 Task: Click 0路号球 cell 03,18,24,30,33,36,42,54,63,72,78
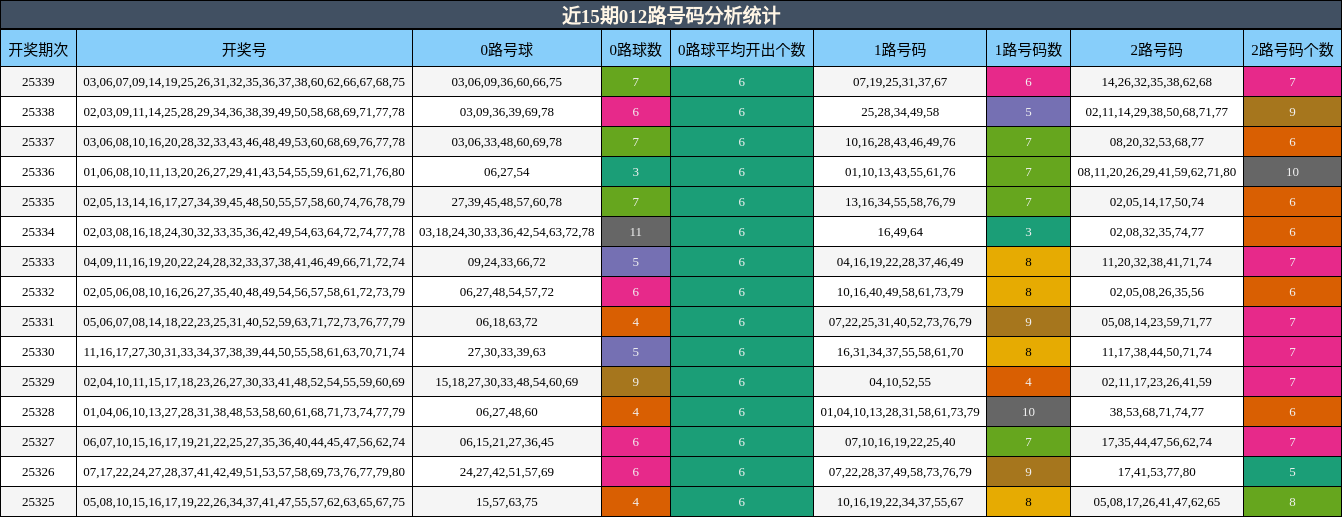tap(507, 232)
